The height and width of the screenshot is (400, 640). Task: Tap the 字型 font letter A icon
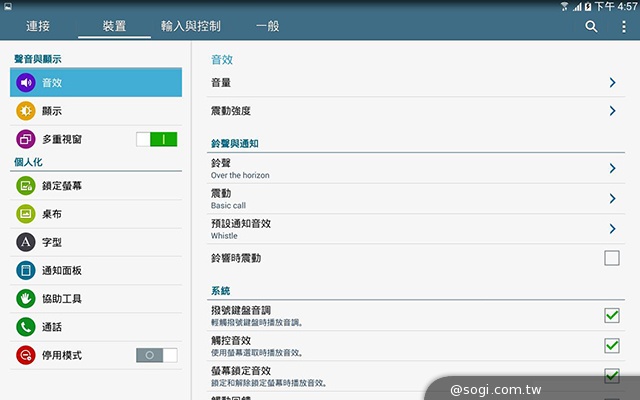(x=26, y=242)
